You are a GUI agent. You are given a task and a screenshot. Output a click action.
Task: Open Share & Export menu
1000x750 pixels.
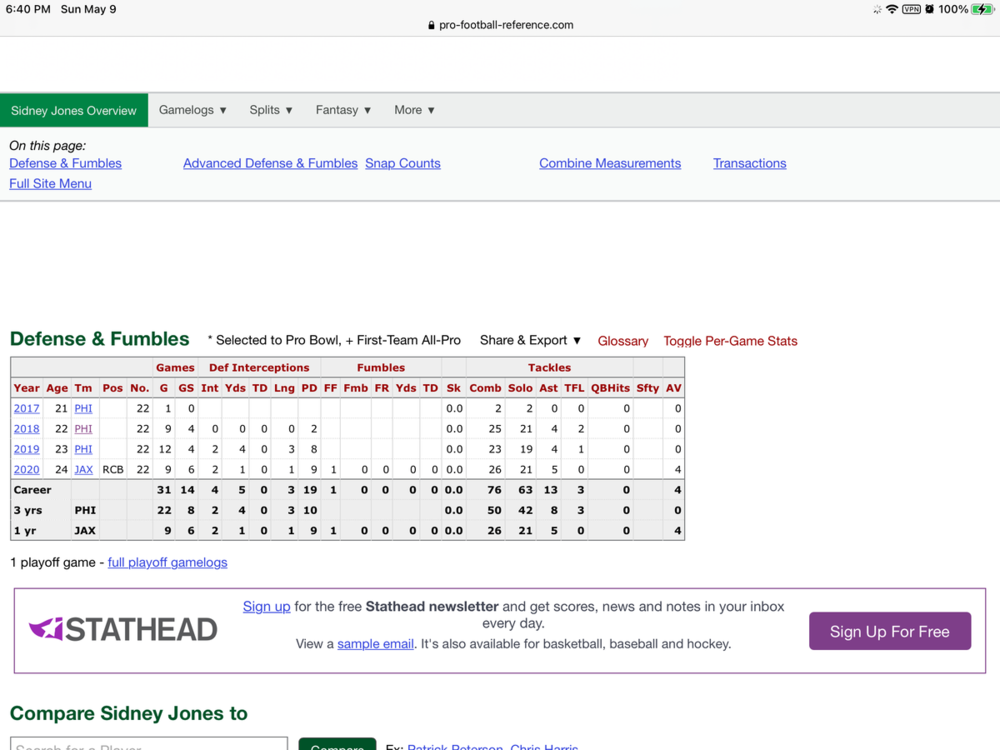click(530, 340)
